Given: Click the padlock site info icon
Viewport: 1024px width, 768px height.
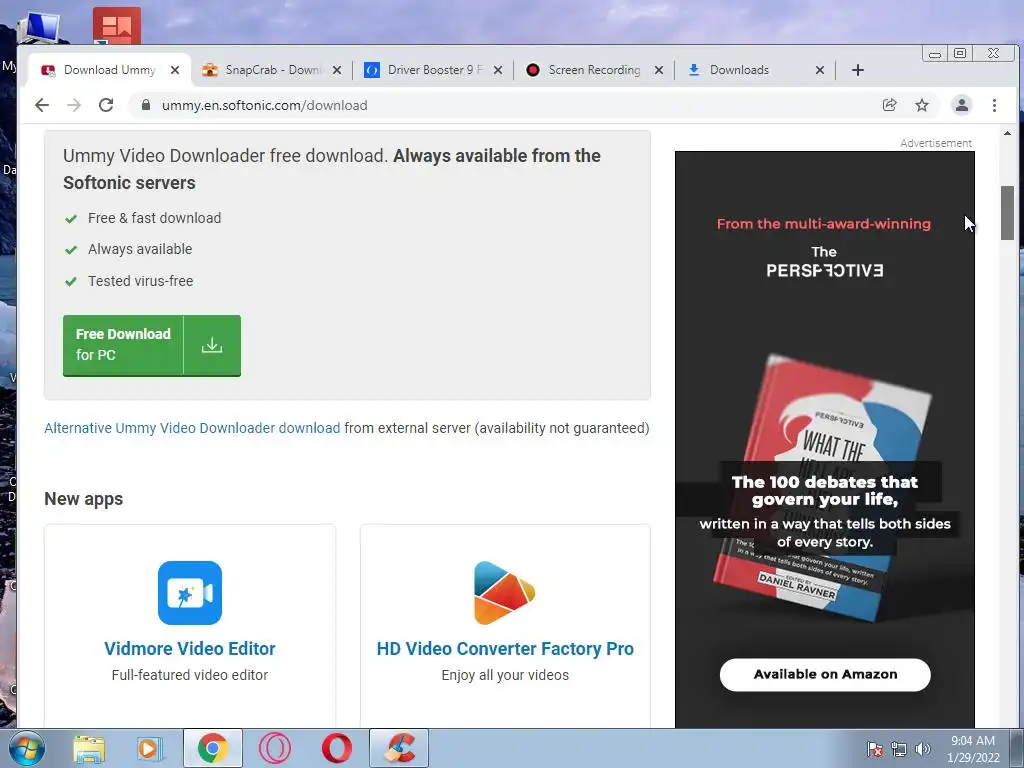Looking at the screenshot, I should pos(146,105).
